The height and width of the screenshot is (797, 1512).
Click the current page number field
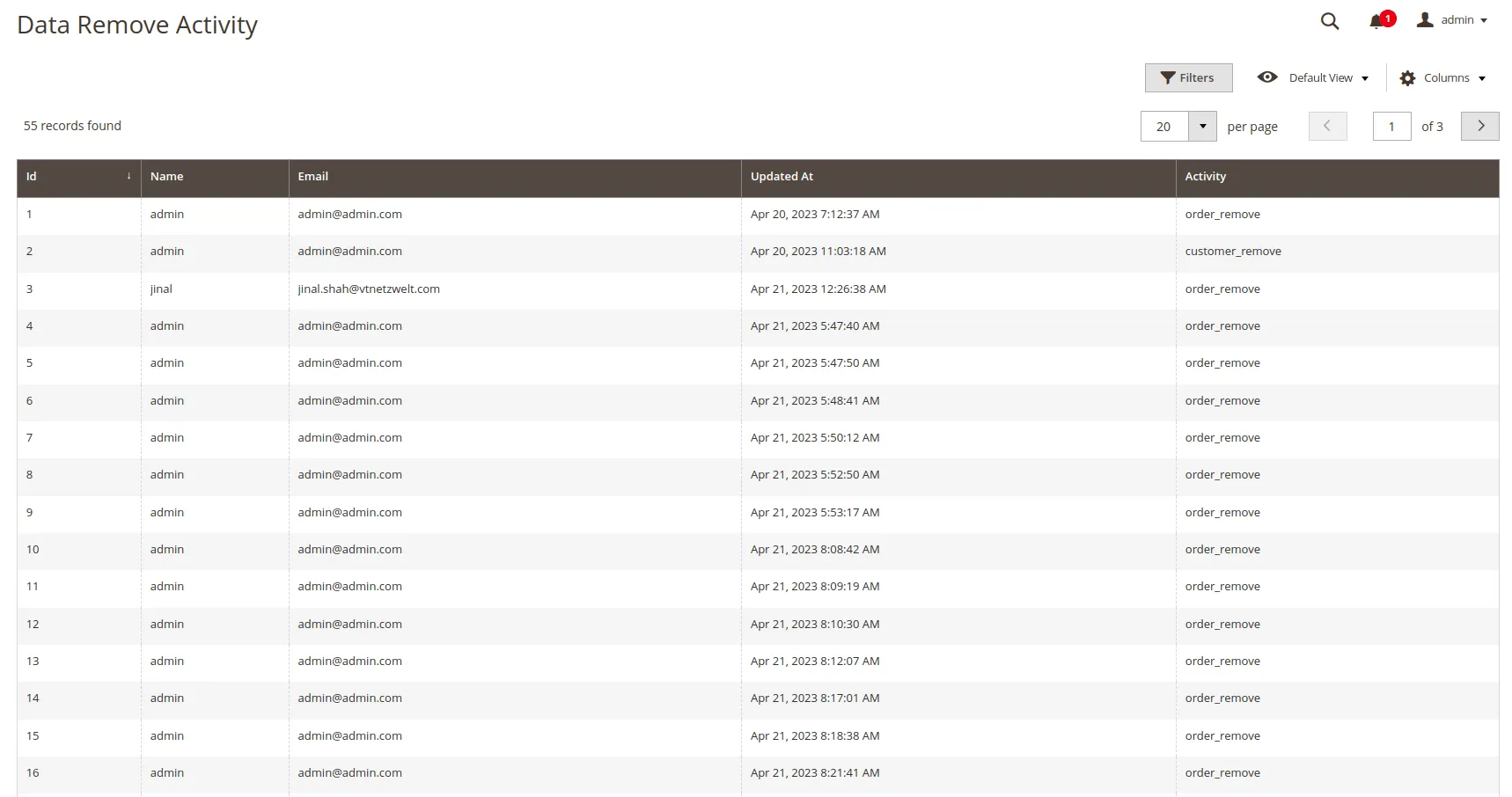[1391, 127]
